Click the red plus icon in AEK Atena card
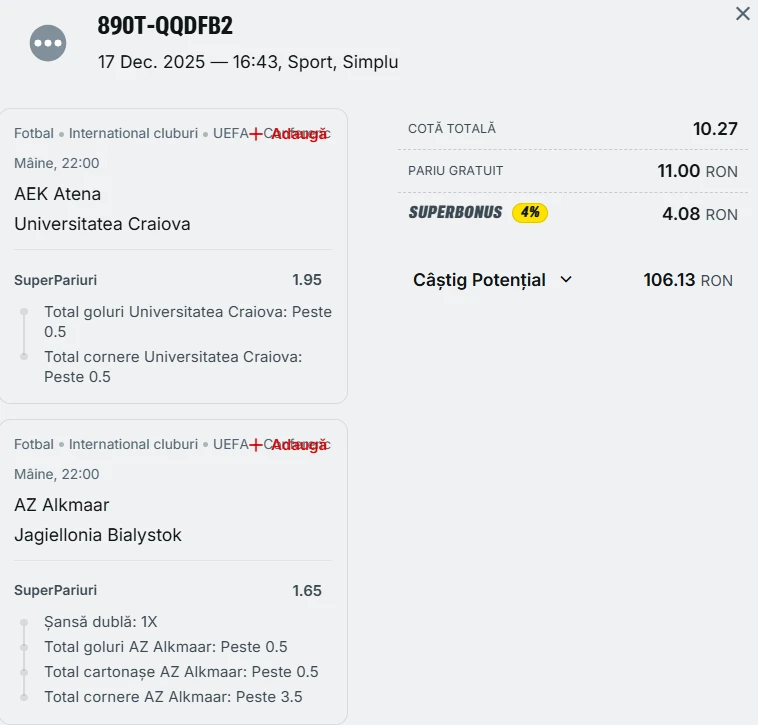 (256, 134)
